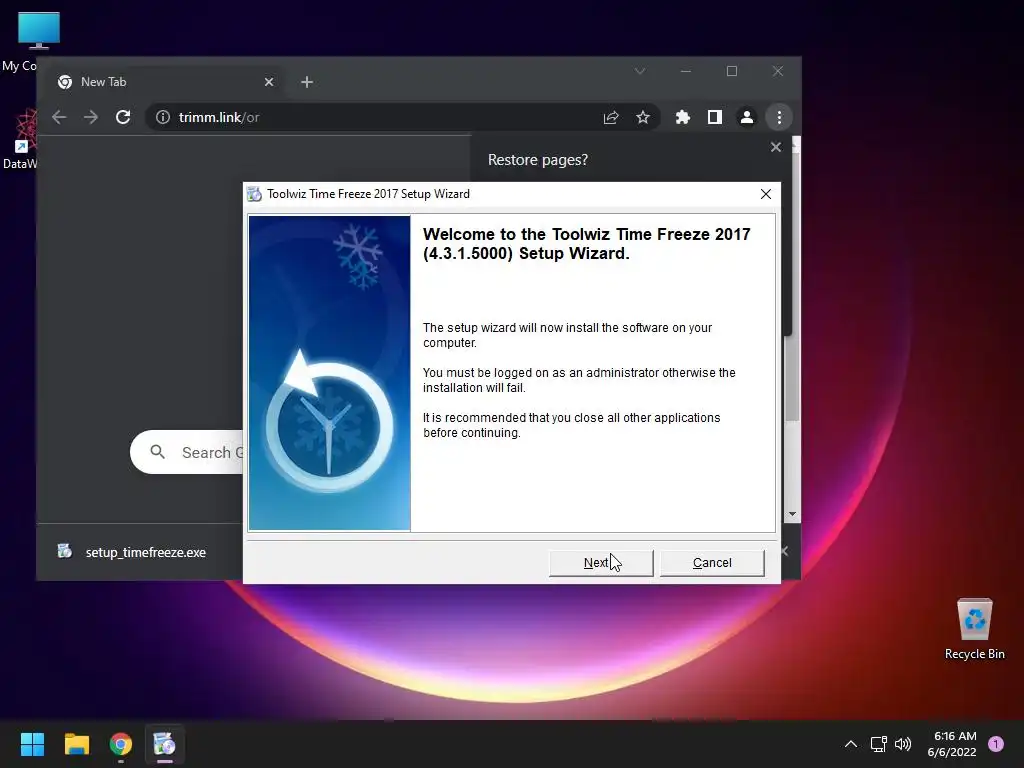Viewport: 1024px width, 768px height.
Task: Select the Recycle Bin desktop icon
Action: [x=974, y=629]
